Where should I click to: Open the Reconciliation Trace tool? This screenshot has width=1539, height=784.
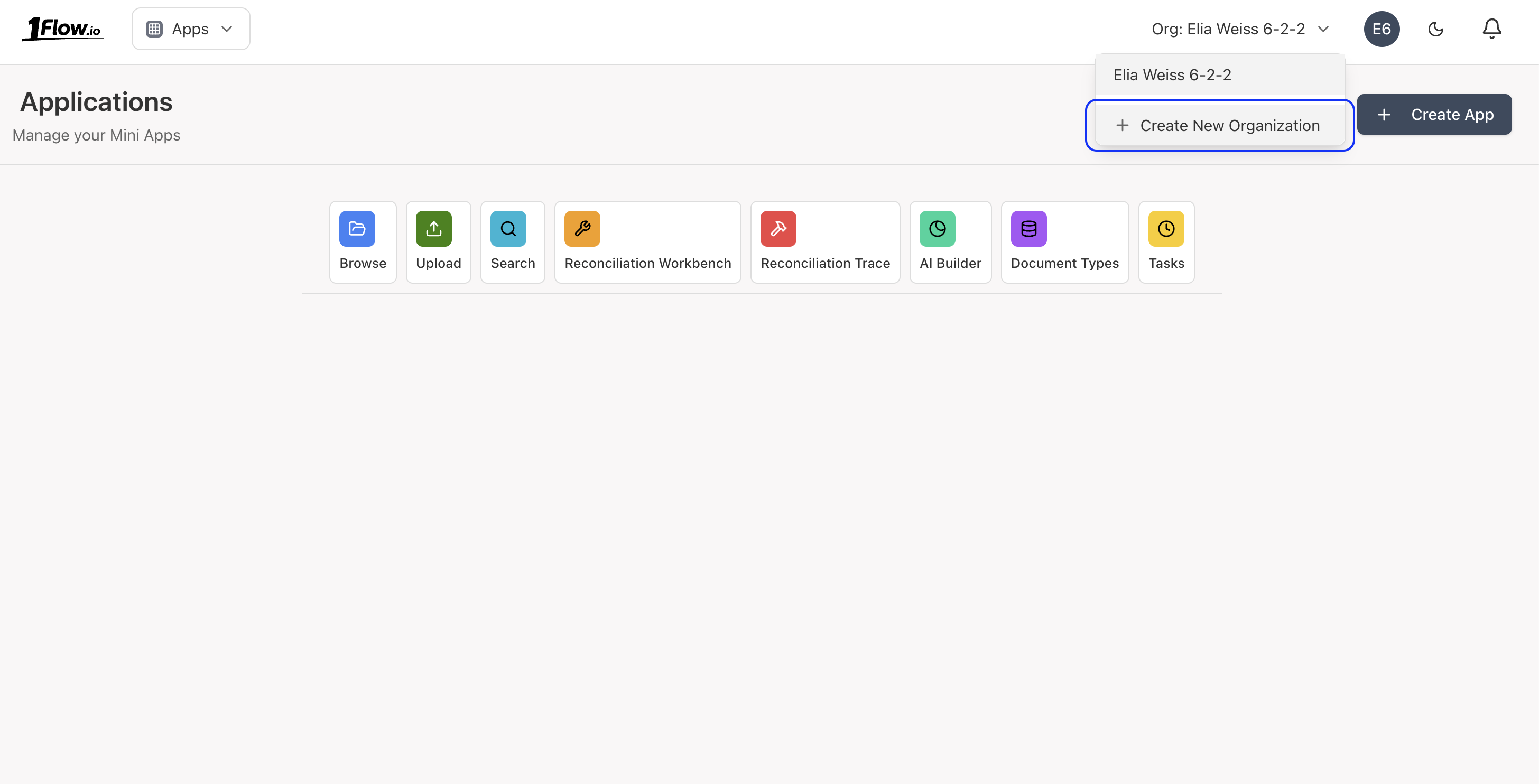coord(824,242)
